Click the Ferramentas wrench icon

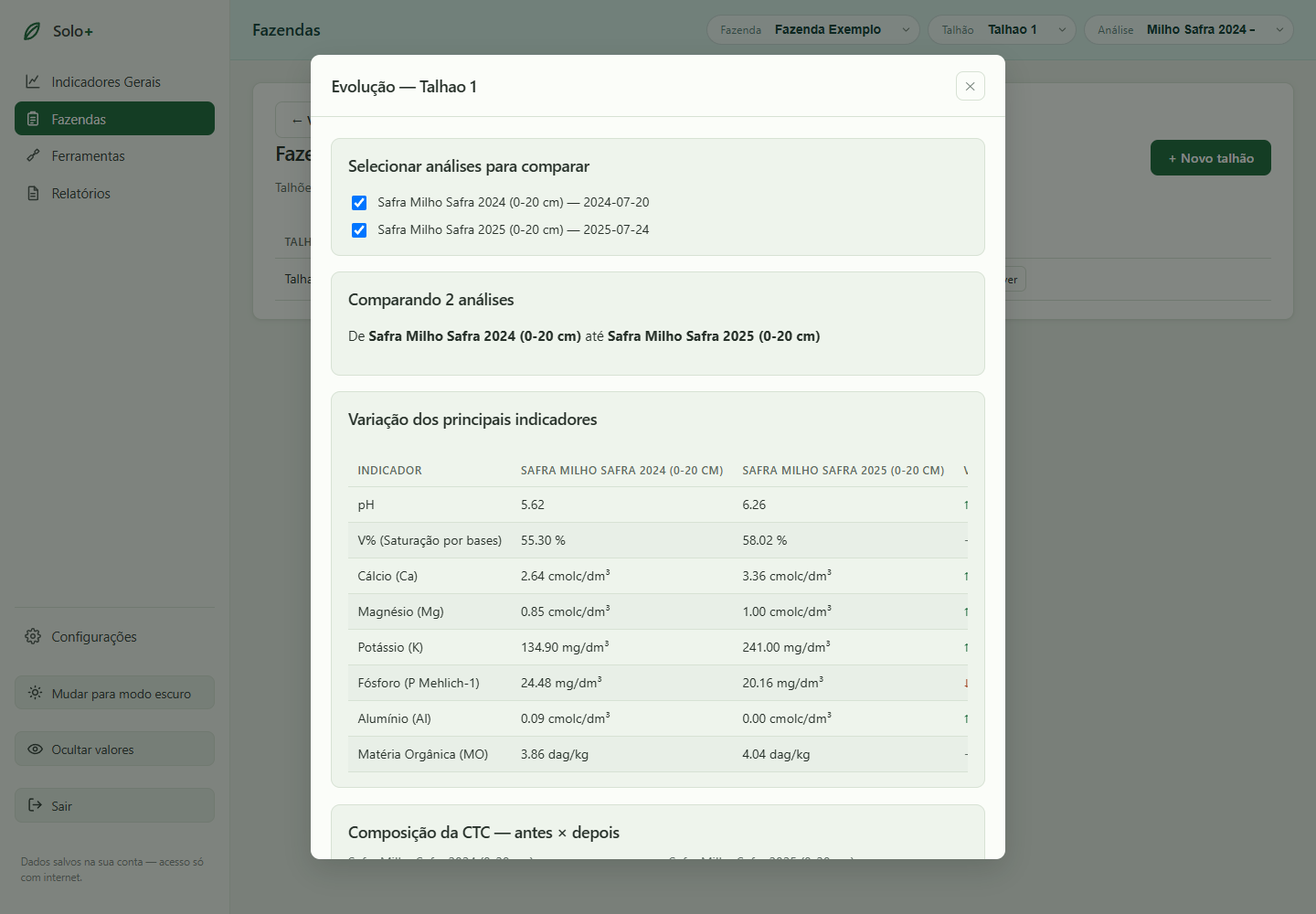pos(33,155)
